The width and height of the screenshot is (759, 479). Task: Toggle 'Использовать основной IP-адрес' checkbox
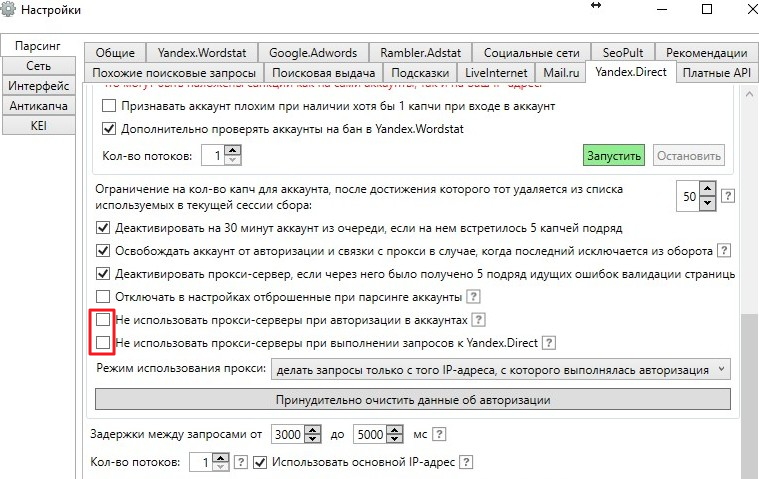[260, 462]
